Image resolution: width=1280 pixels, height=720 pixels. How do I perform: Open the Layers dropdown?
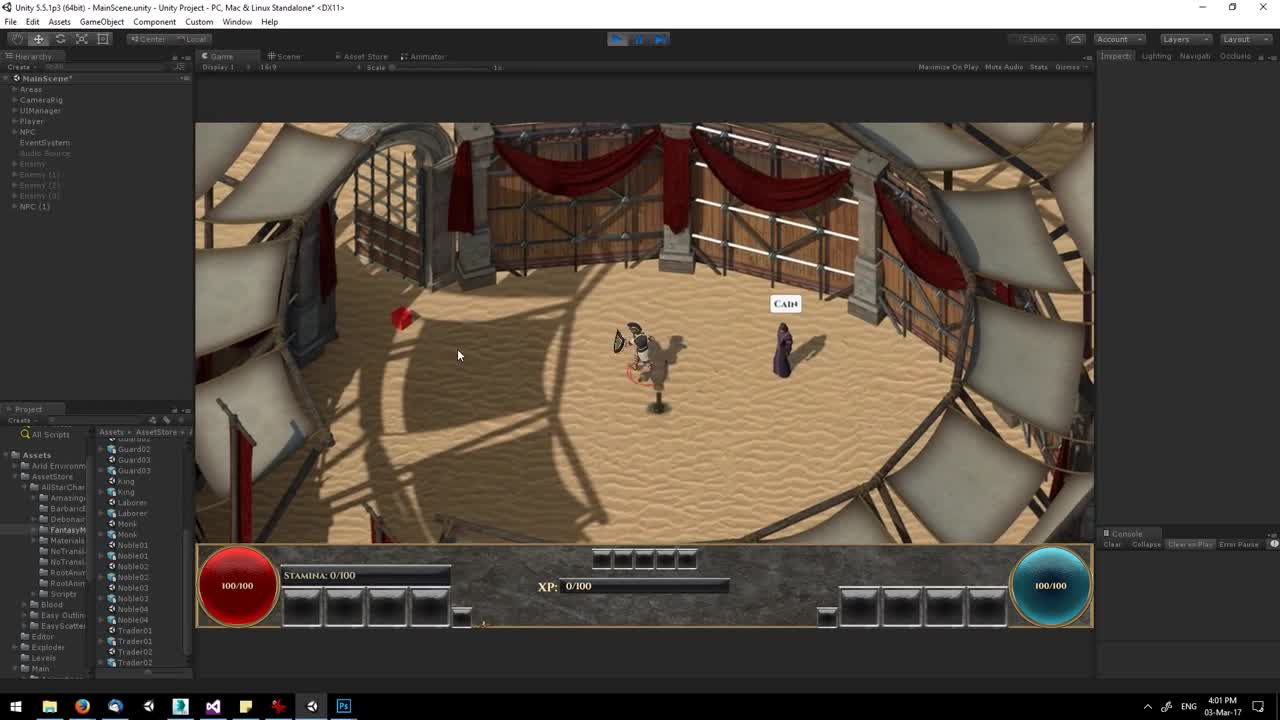1185,39
